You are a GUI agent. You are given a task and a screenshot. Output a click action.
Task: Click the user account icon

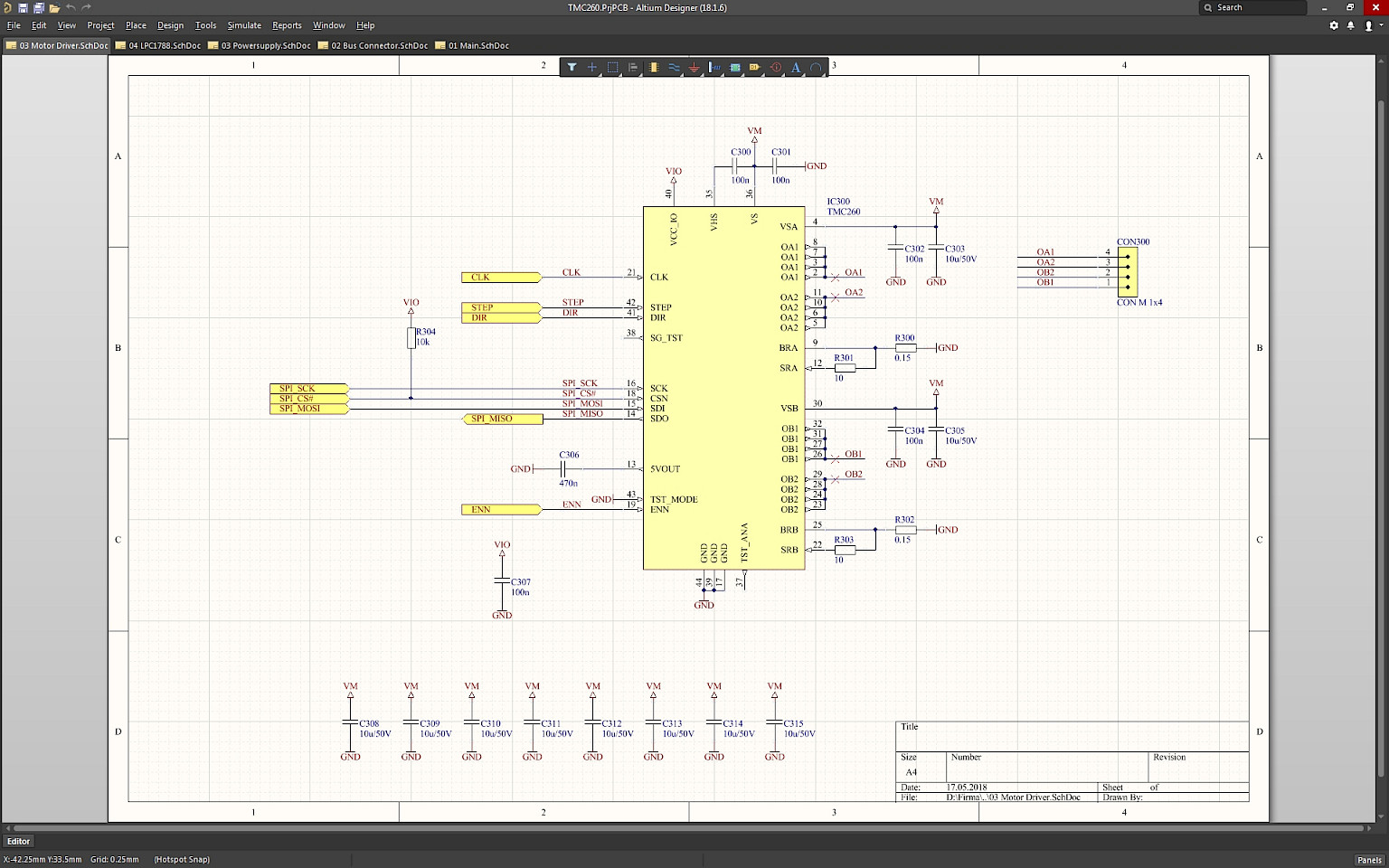click(x=1368, y=25)
